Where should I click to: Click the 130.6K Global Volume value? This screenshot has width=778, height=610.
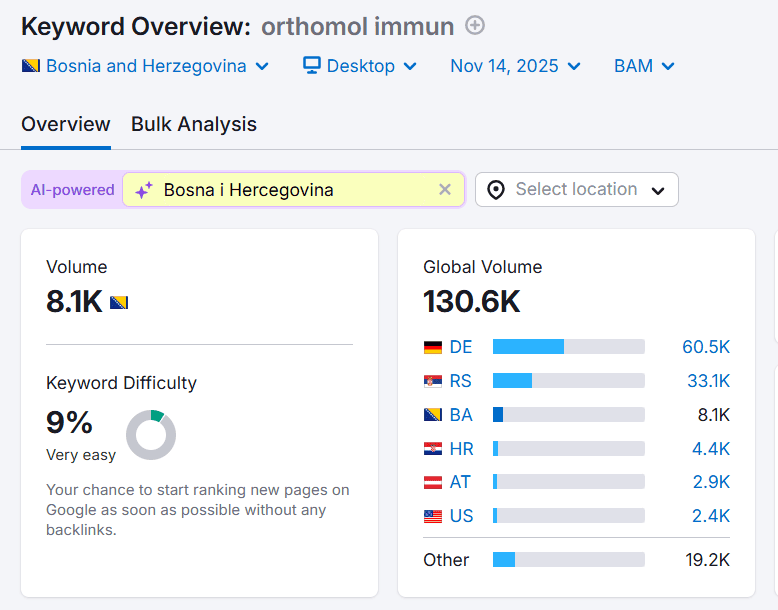[471, 301]
